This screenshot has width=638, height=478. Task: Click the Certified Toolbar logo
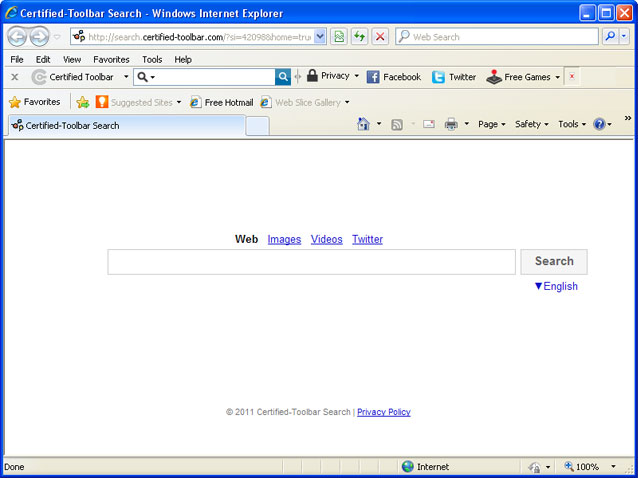[39, 77]
